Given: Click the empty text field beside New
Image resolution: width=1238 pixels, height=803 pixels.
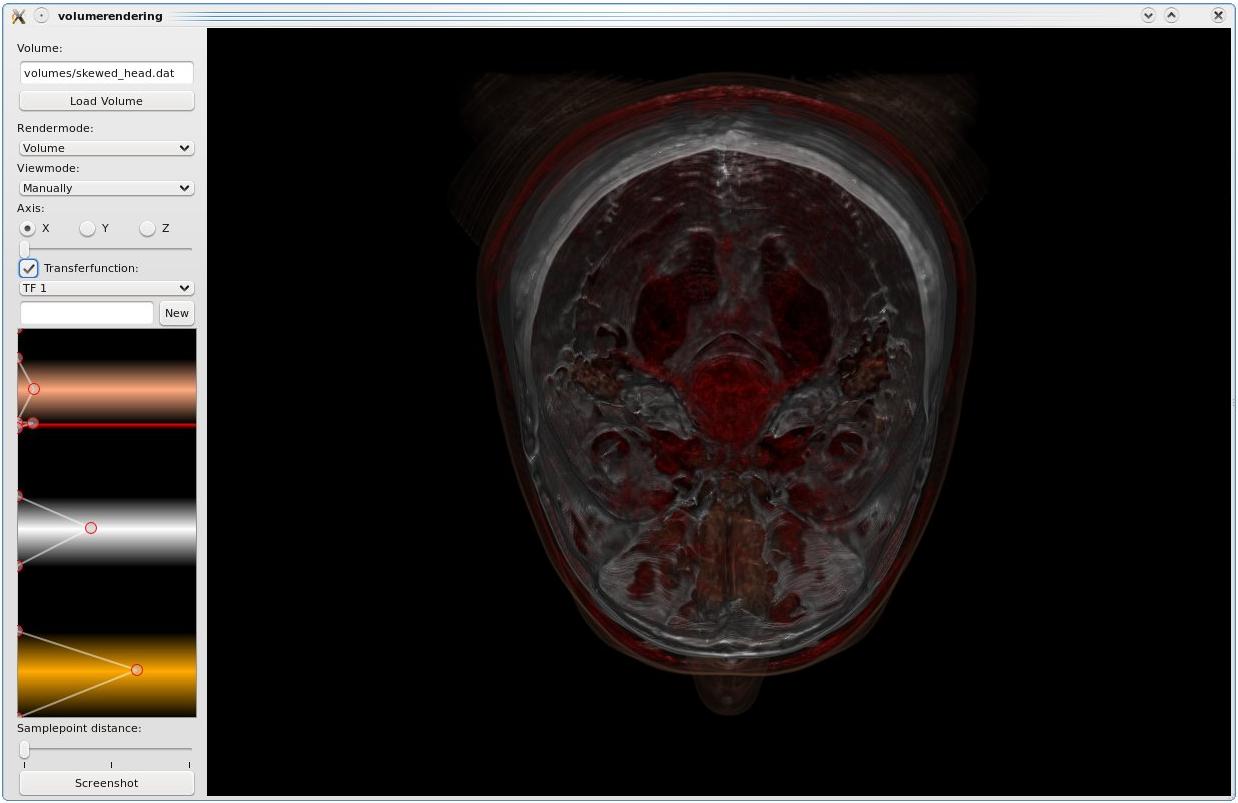Looking at the screenshot, I should pyautogui.click(x=87, y=313).
